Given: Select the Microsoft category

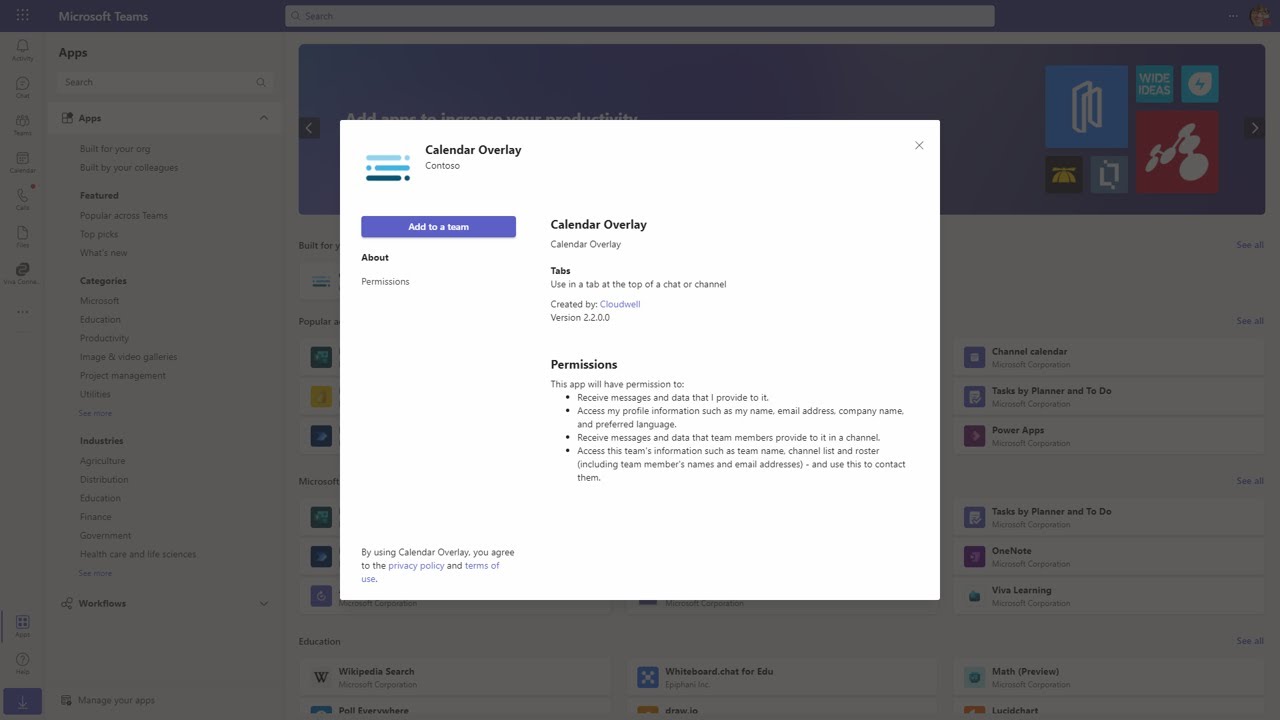Looking at the screenshot, I should click(x=99, y=301).
